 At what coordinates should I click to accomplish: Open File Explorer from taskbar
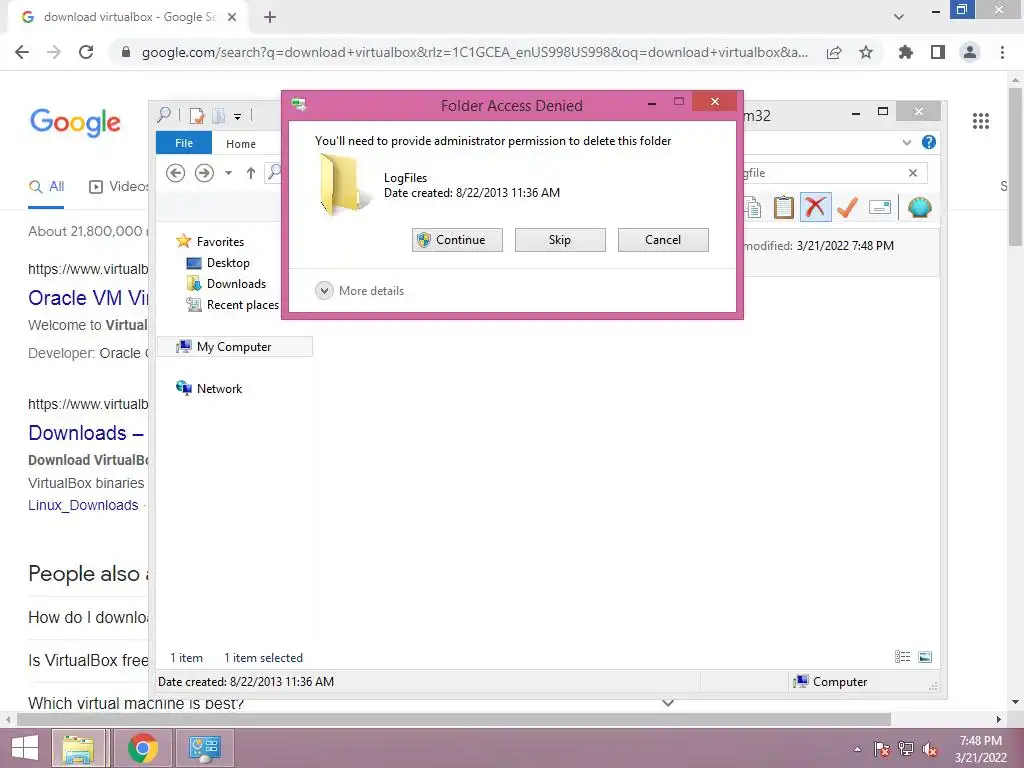coord(78,748)
